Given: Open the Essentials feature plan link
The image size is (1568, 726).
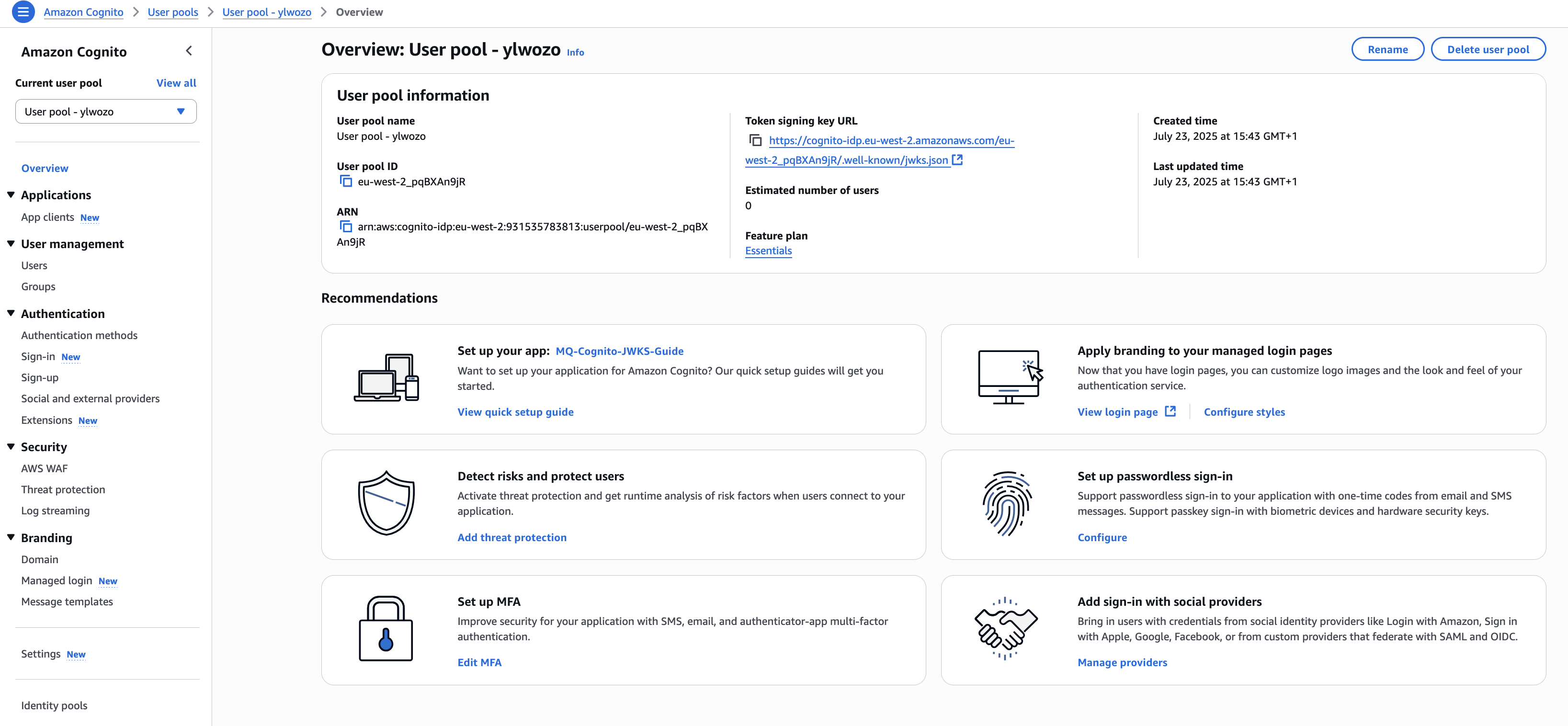Looking at the screenshot, I should pyautogui.click(x=768, y=251).
